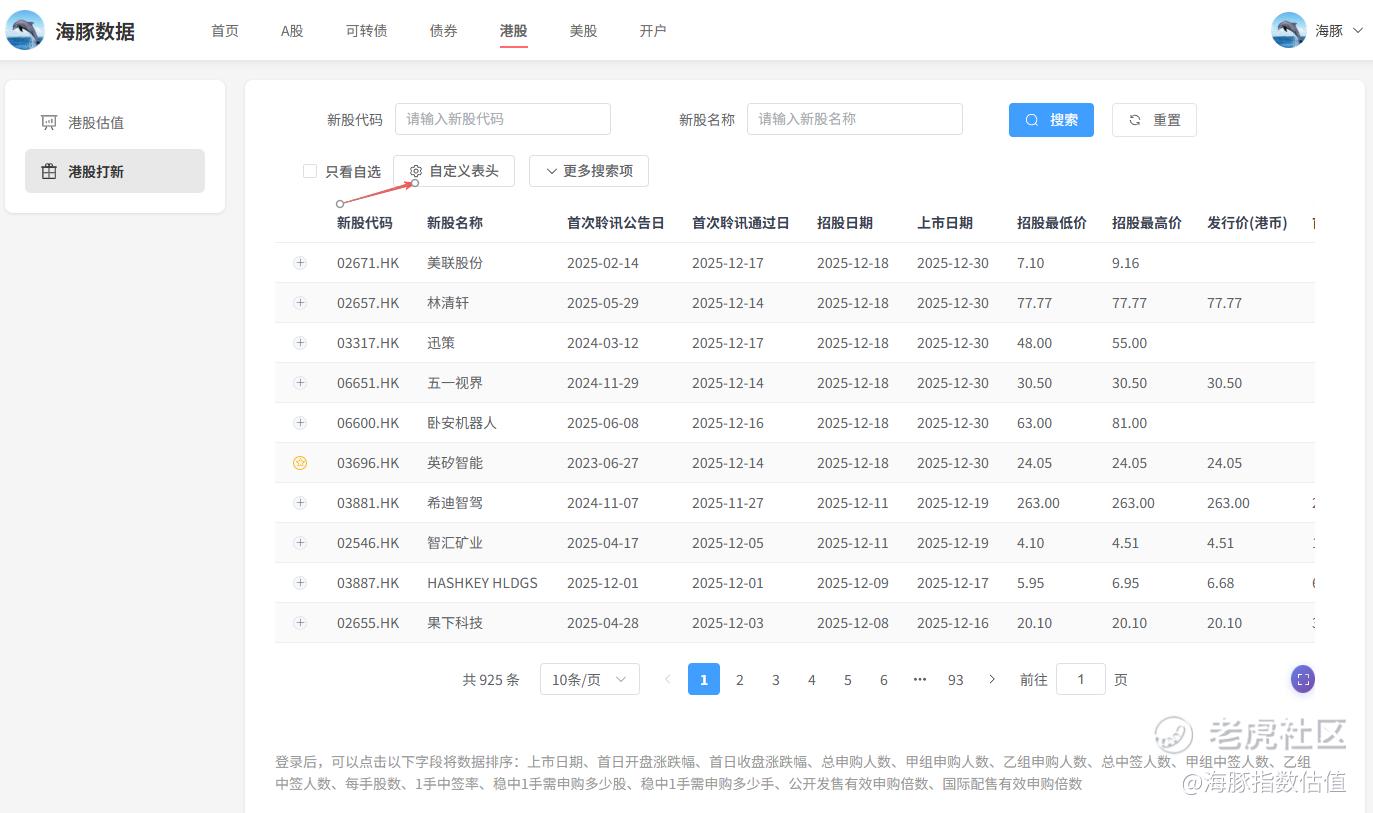This screenshot has height=813, width=1373.
Task: Expand the 海豚 user menu chevron
Action: click(1357, 31)
